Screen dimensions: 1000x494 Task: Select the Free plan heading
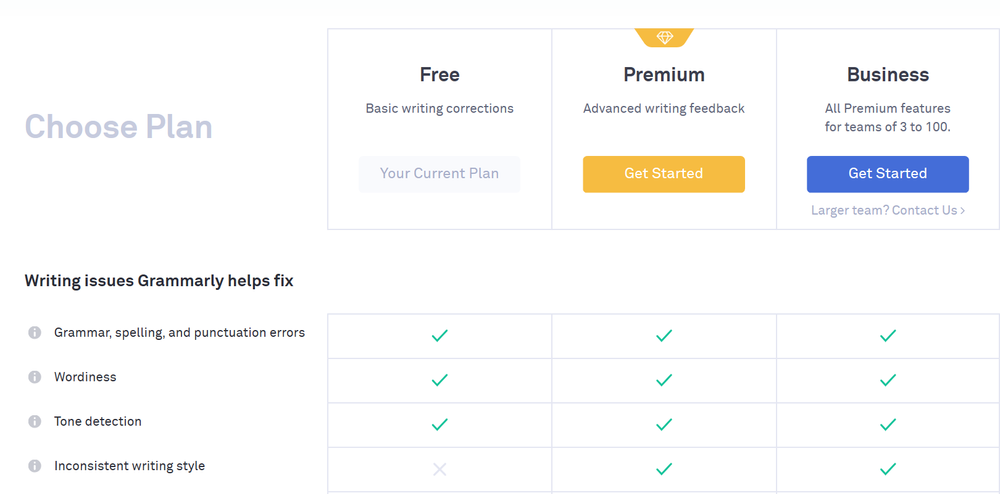439,75
